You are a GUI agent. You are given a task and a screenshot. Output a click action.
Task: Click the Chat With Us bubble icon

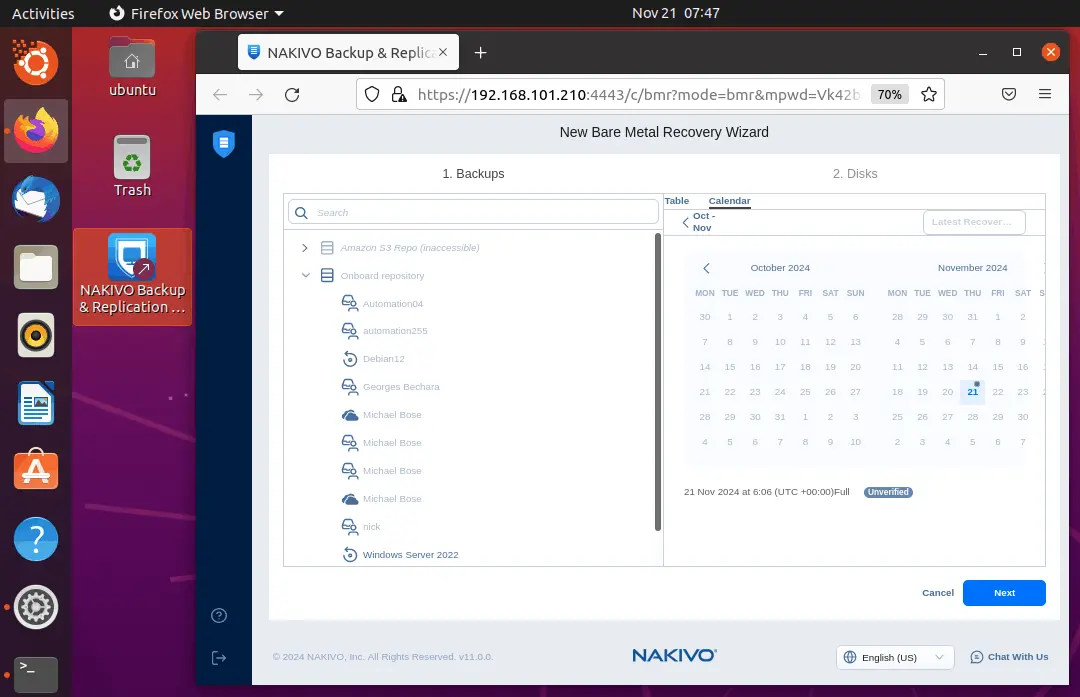coord(977,657)
